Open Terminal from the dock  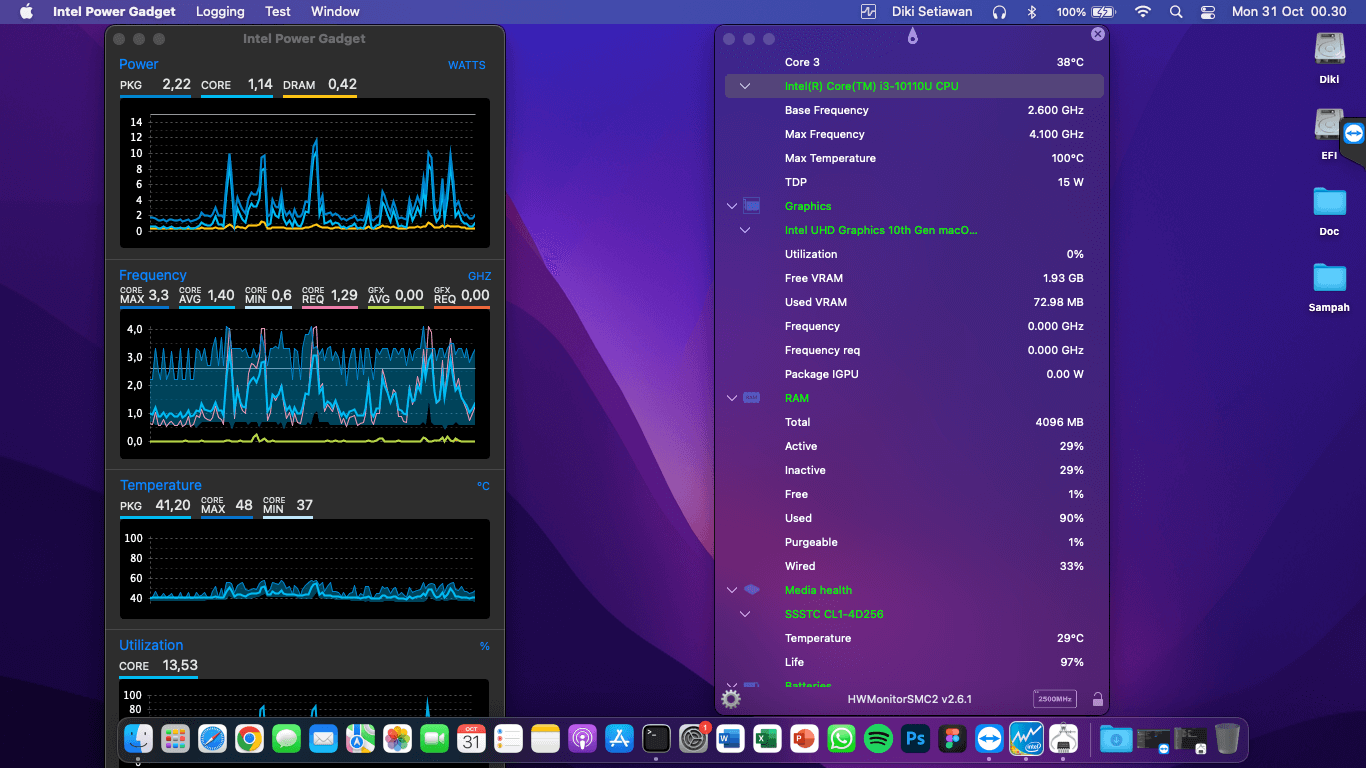(656, 739)
